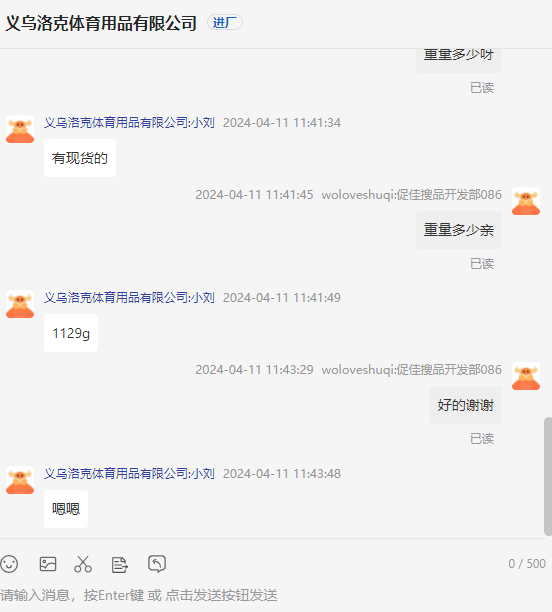The width and height of the screenshot is (552, 612).
Task: Open the company title 义乌洛克体育用品有限公司
Action: (x=101, y=23)
